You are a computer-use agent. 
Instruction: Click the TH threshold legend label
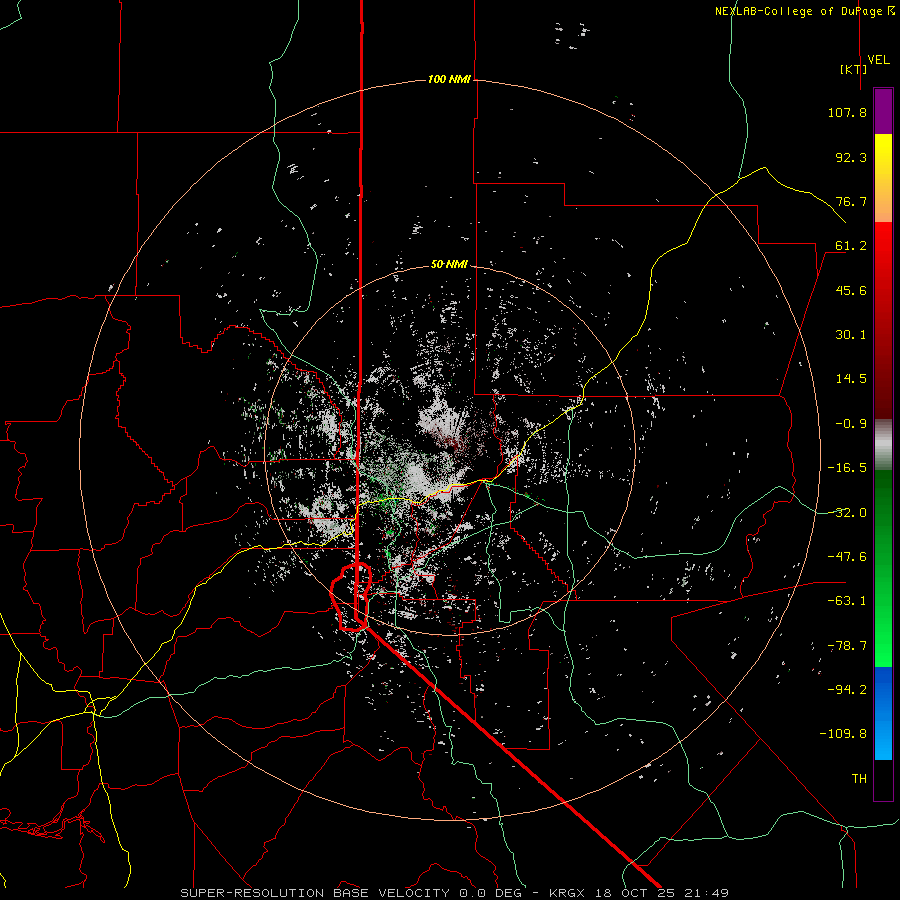click(859, 779)
